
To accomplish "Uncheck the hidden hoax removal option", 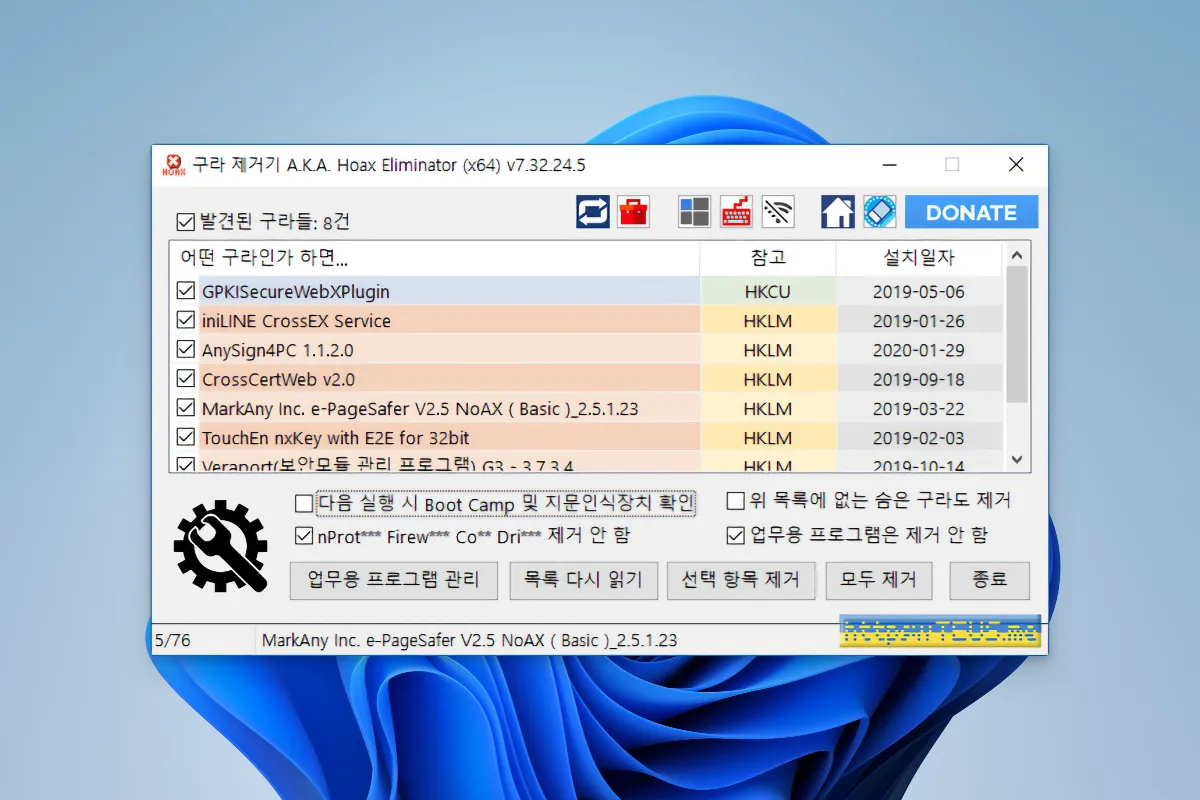I will (x=735, y=503).
